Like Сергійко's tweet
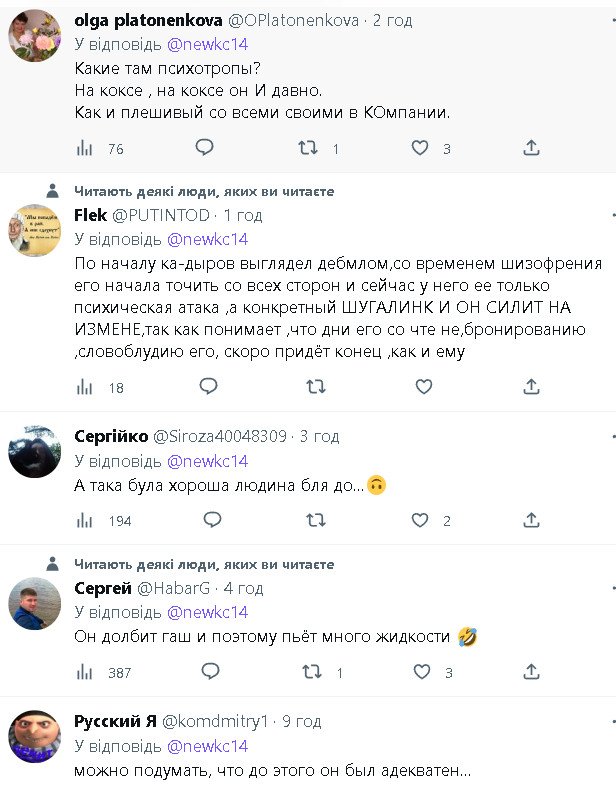Screen dimensions: 616x785 tap(420, 520)
